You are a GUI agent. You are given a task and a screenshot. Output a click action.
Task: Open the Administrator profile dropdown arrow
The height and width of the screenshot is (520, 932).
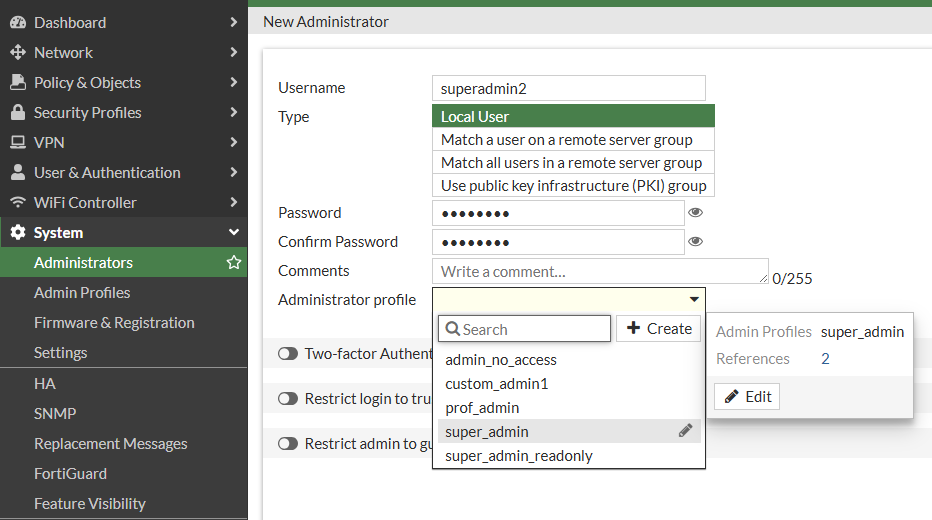(x=694, y=299)
